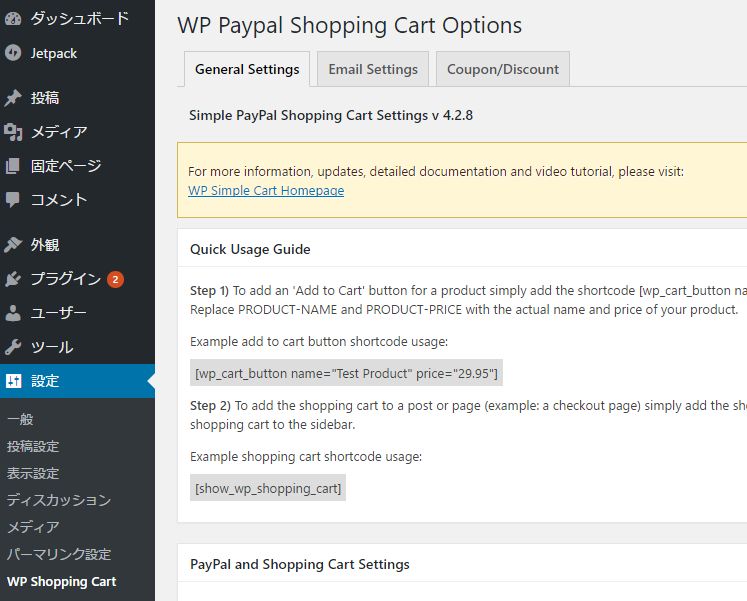Open 表示設定 submenu
Image resolution: width=747 pixels, height=601 pixels.
coord(33,473)
